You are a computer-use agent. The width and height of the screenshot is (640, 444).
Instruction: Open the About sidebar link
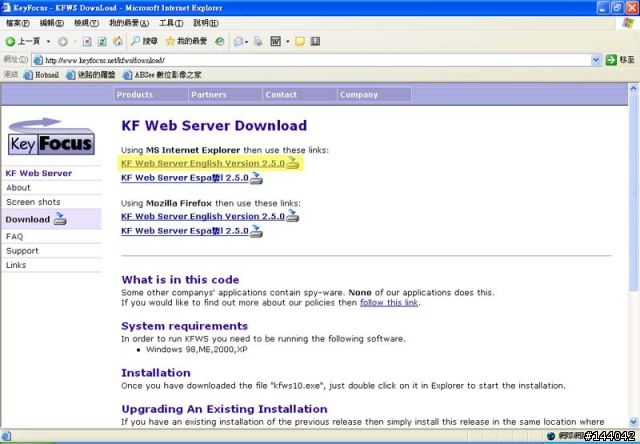(18, 188)
